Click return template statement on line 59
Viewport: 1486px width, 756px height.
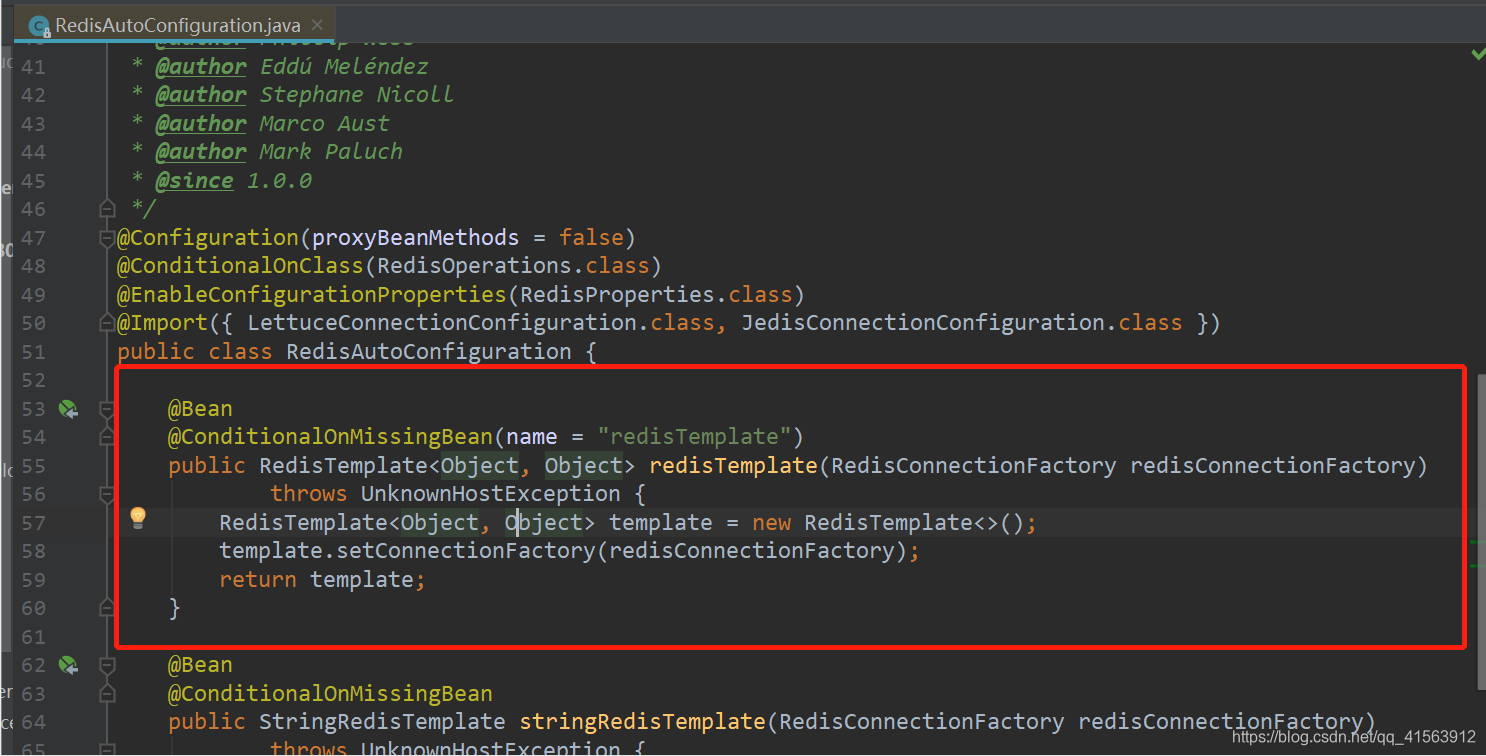coord(322,580)
